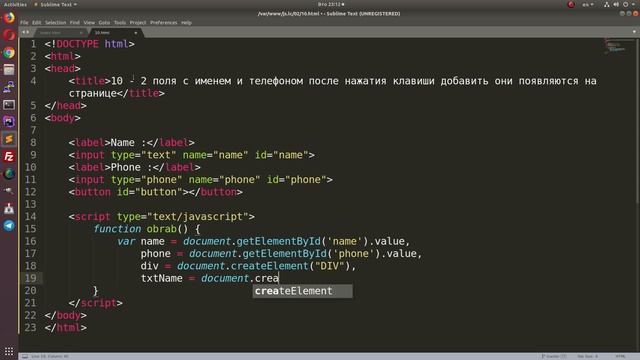Click the tab scroll arrows left of tabs

[26, 32]
